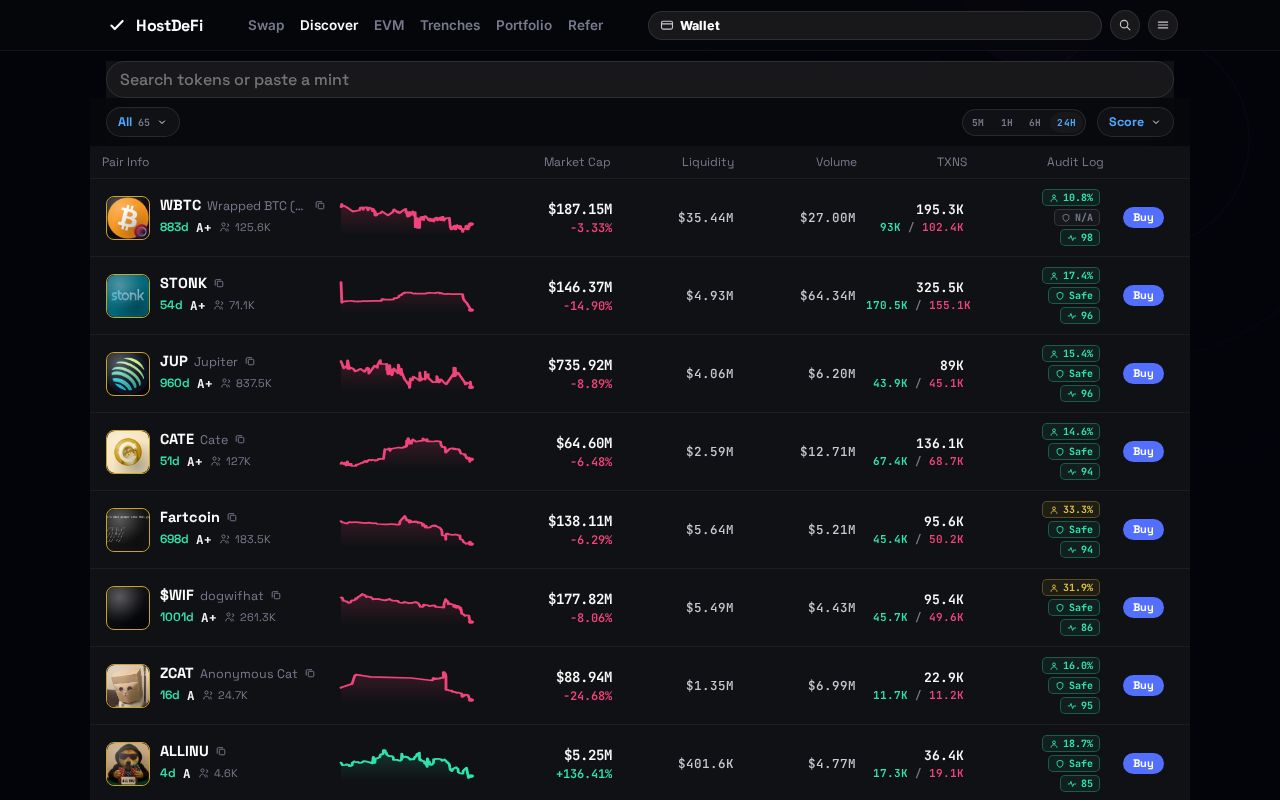Viewport: 1280px width, 800px height.
Task: Buy Fartcoin
Action: click(x=1143, y=529)
